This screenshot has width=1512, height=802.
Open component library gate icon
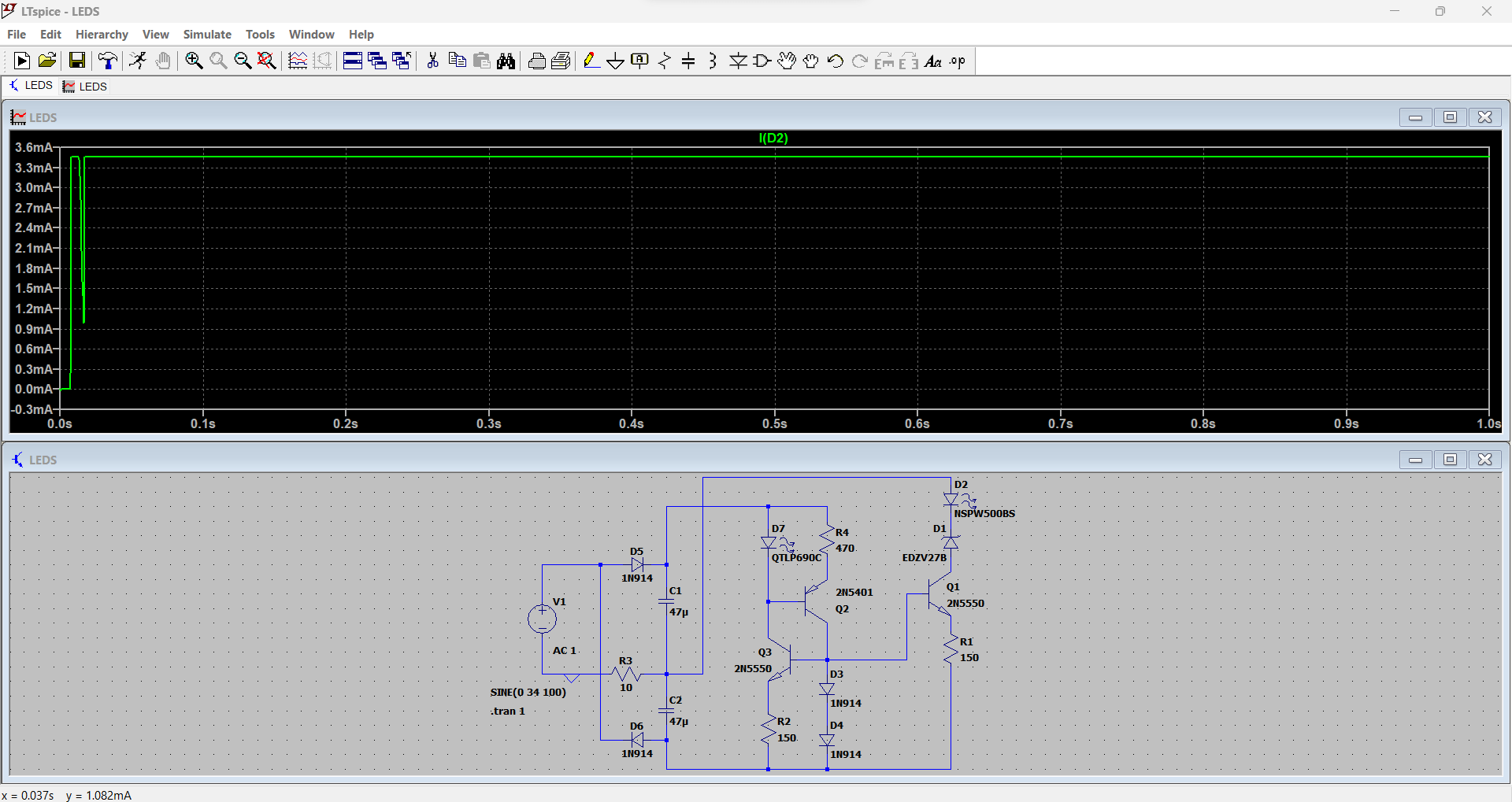[762, 61]
